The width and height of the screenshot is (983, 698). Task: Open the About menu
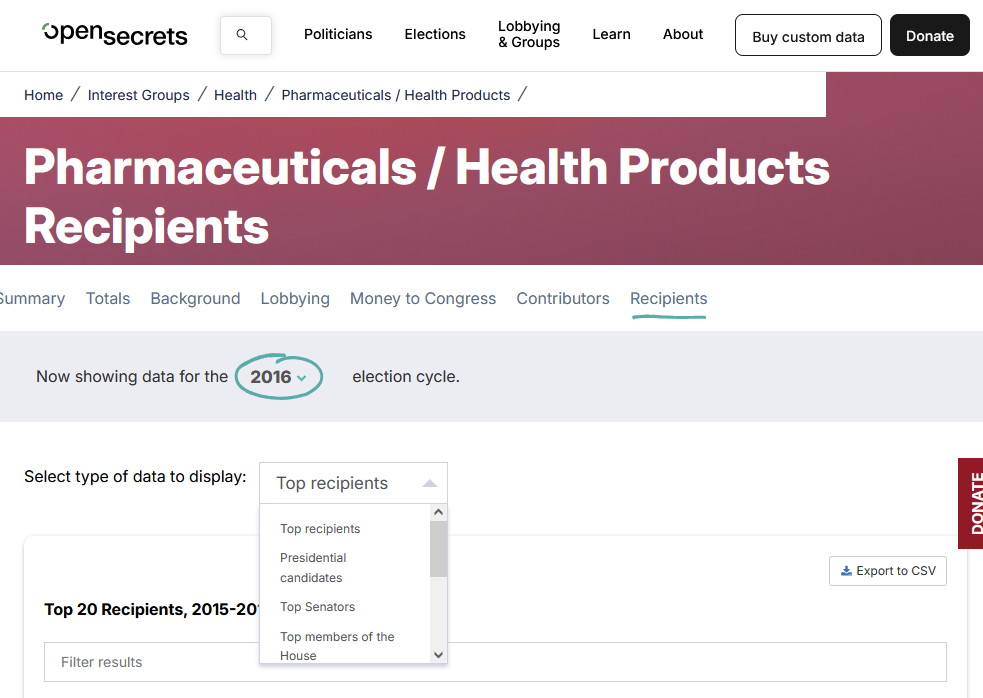tap(683, 34)
